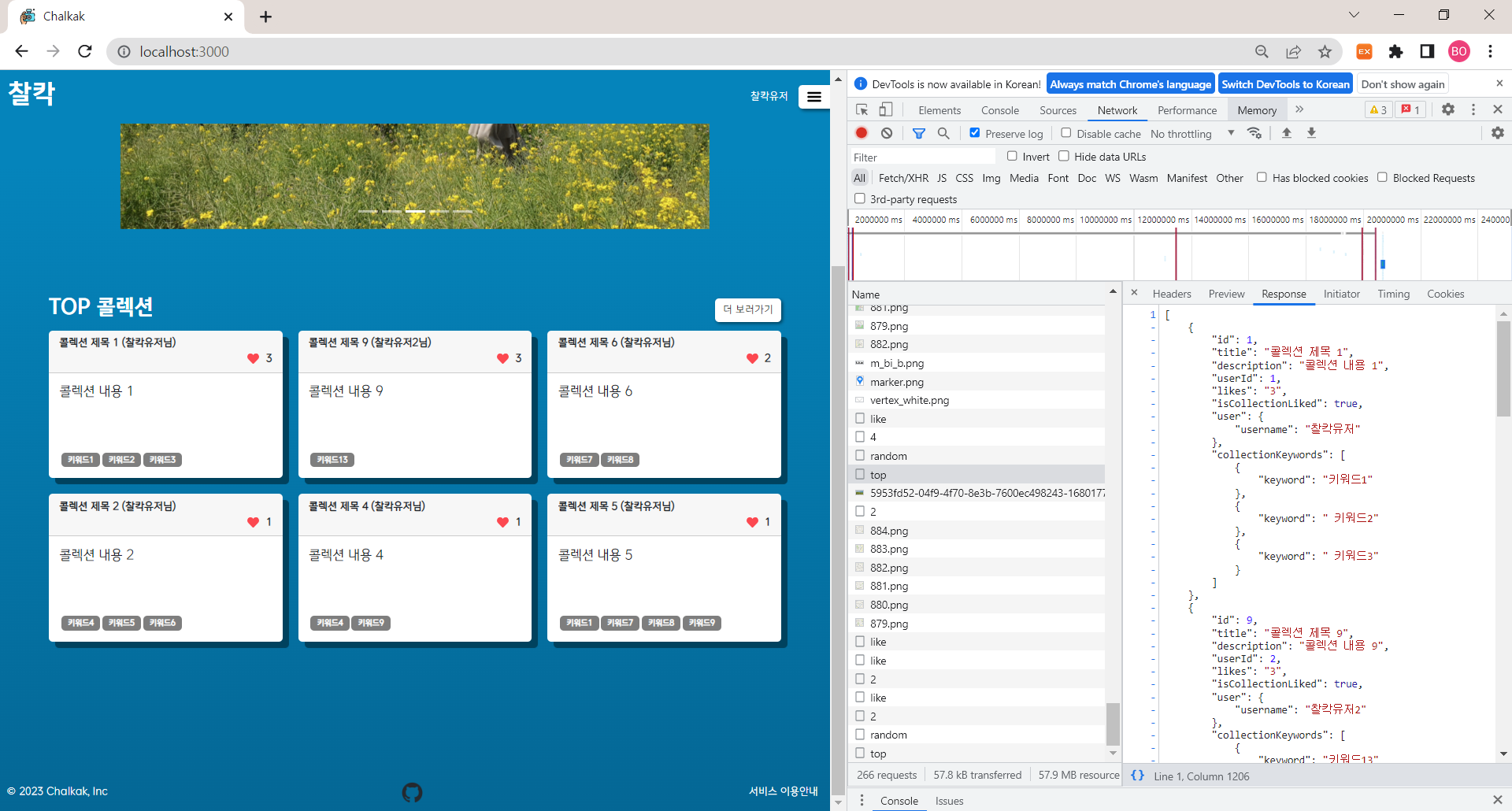Click Don't show again button
The image size is (1512, 811).
point(1403,84)
